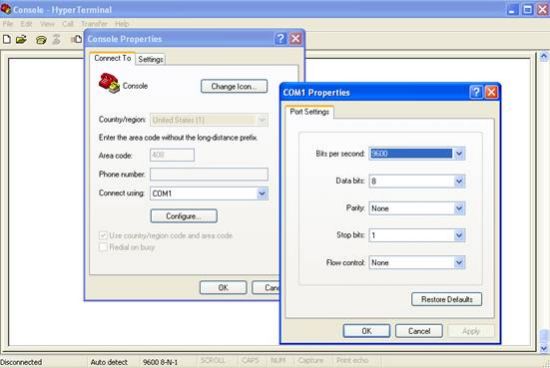Click Apply in COM1 Properties

click(471, 331)
